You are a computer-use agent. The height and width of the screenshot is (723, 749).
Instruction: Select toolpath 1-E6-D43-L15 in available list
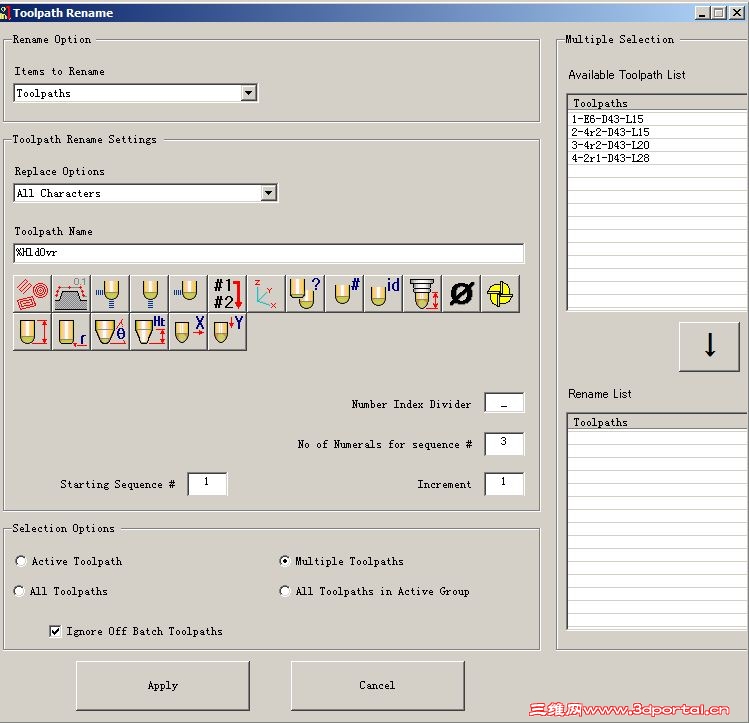click(x=658, y=119)
